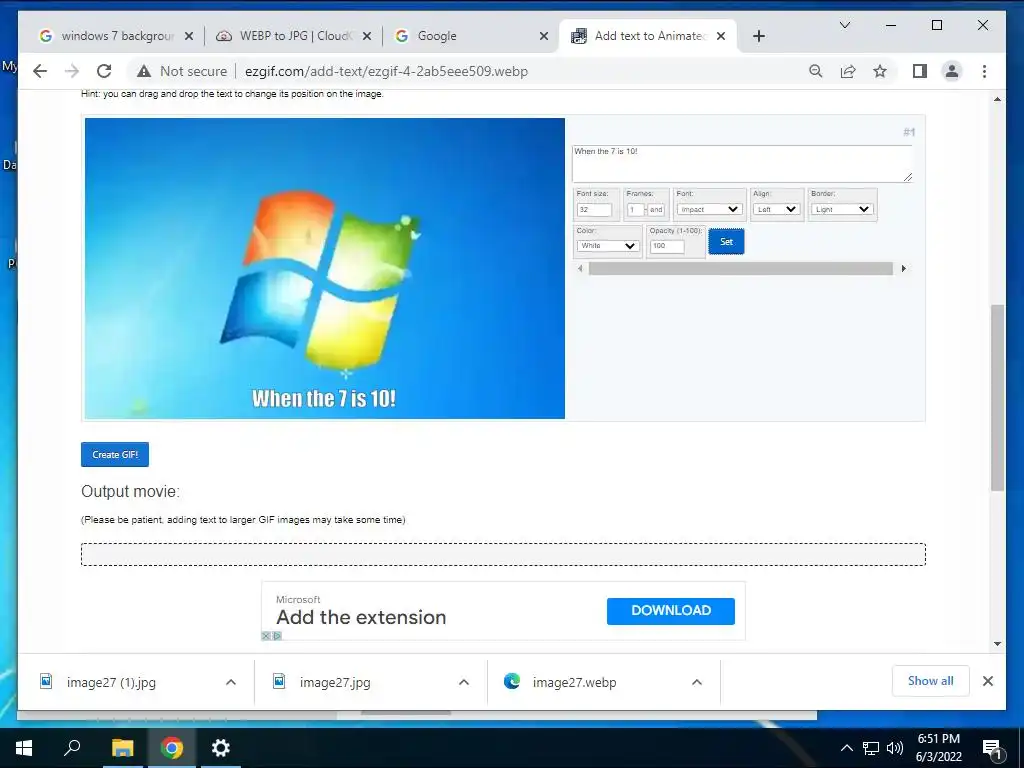Open a new browser tab
This screenshot has height=768, width=1024.
(x=759, y=36)
